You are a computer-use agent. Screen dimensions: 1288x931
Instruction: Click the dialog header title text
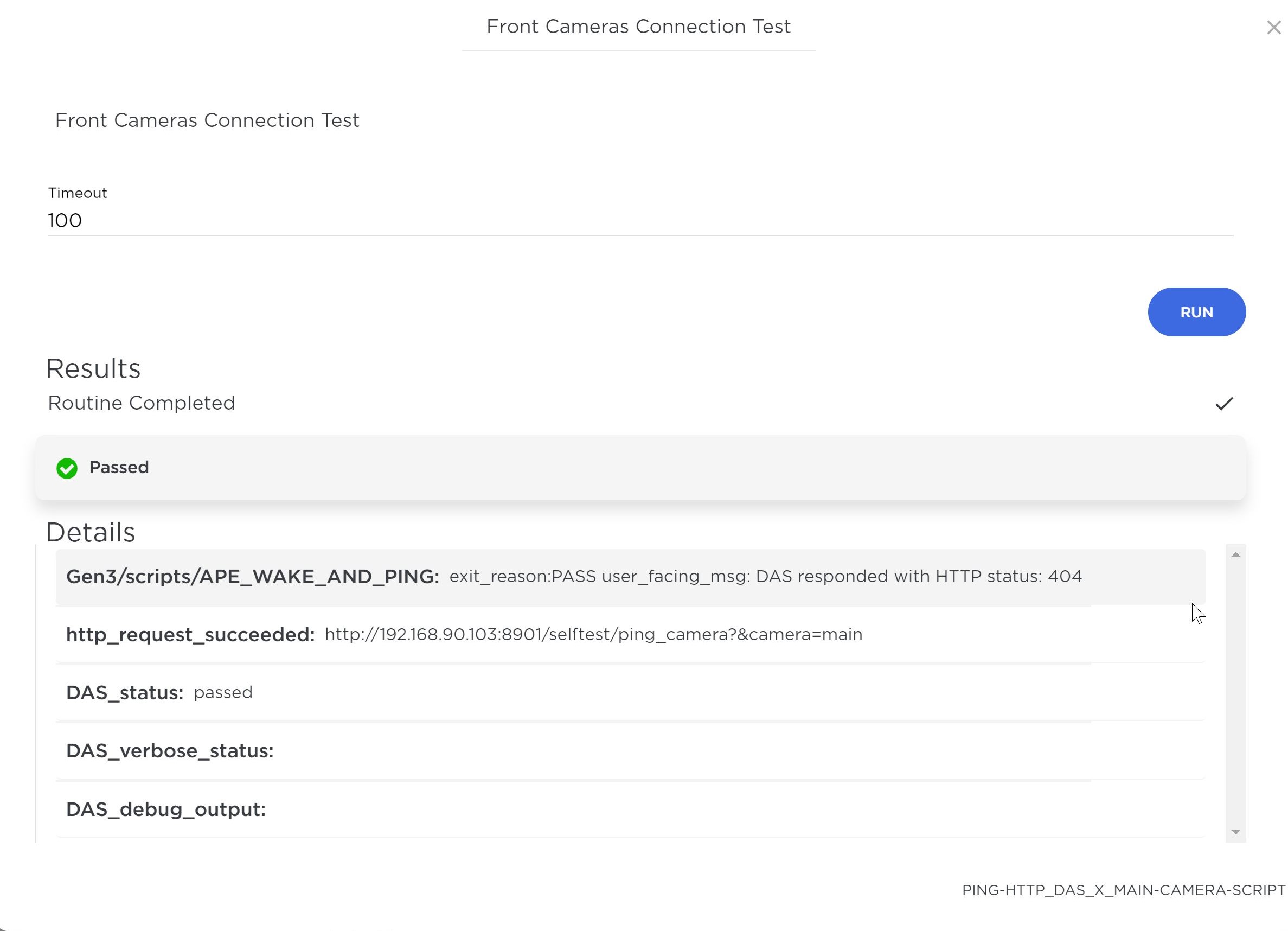638,27
